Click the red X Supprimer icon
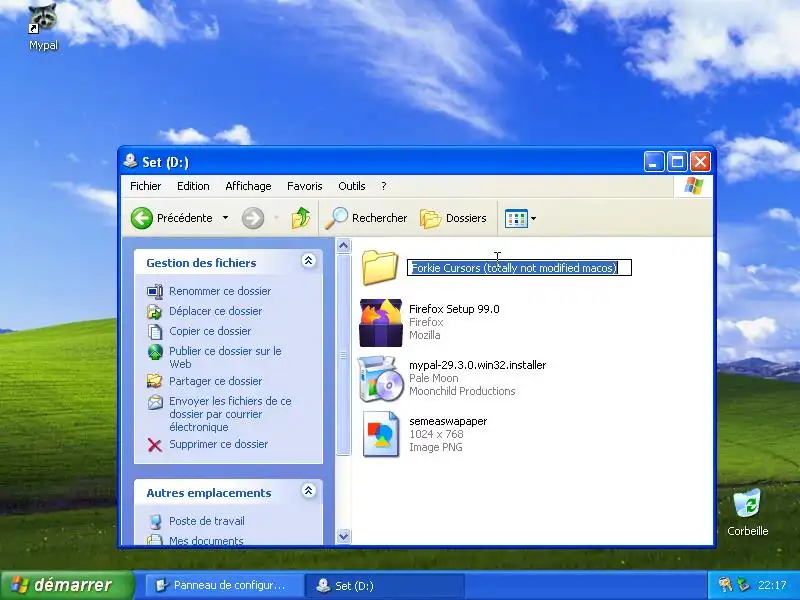Screen dimensions: 800x600 pos(155,445)
